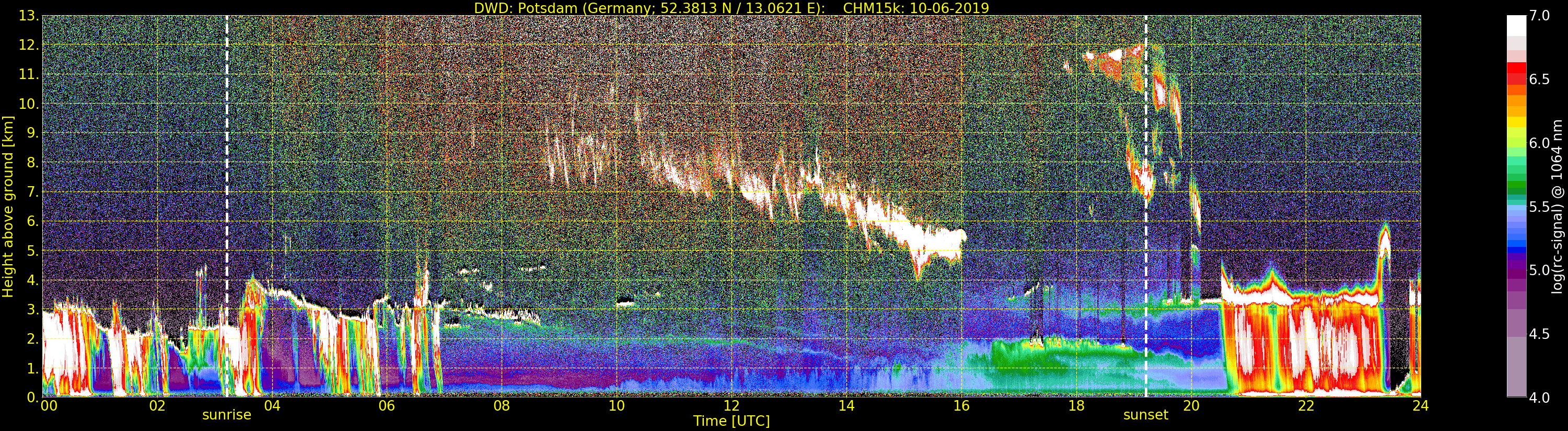The image size is (1568, 431).
Task: Click the height axis tick '10.'
Action: click(x=29, y=104)
